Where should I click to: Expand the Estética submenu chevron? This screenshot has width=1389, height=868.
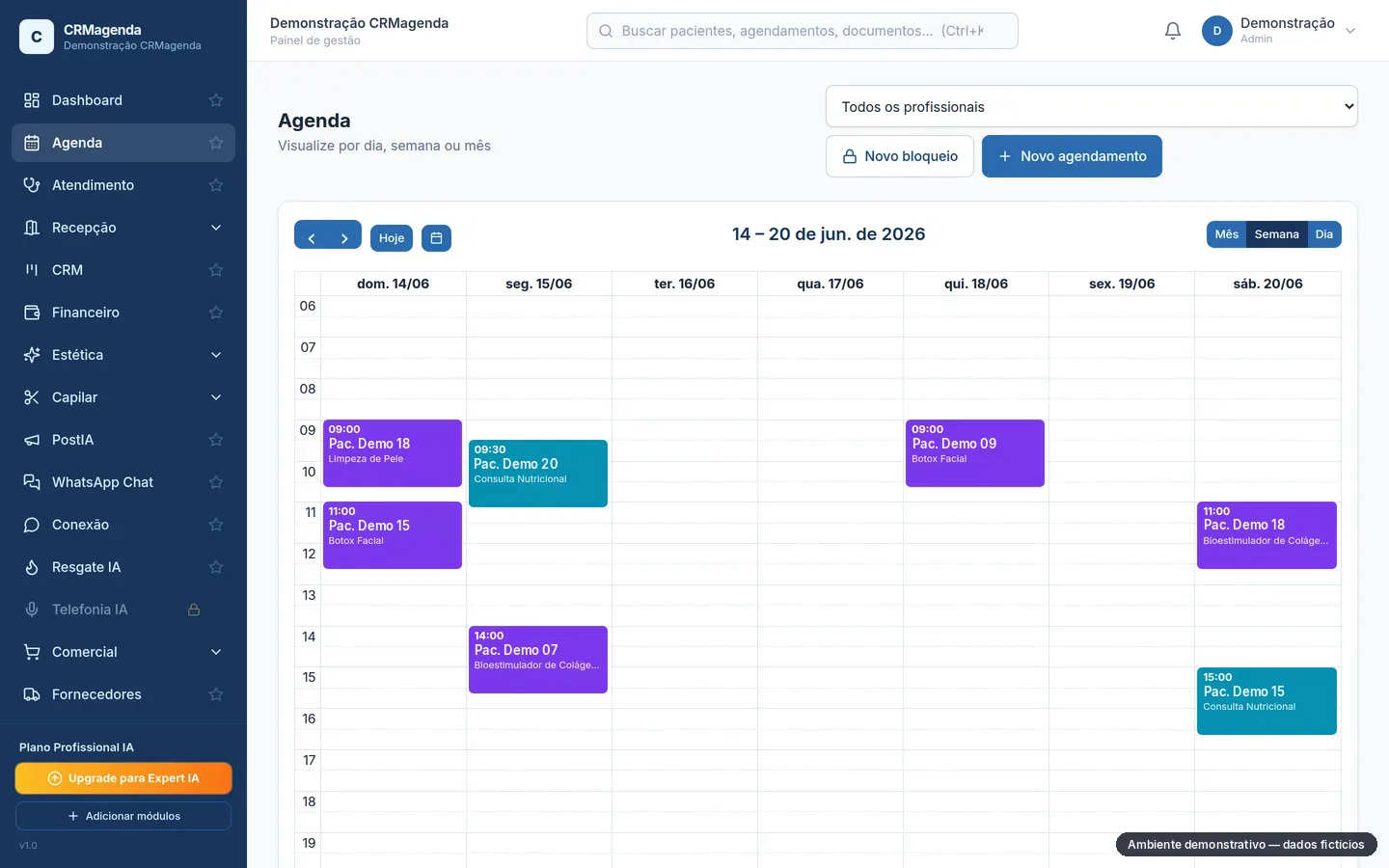[216, 355]
